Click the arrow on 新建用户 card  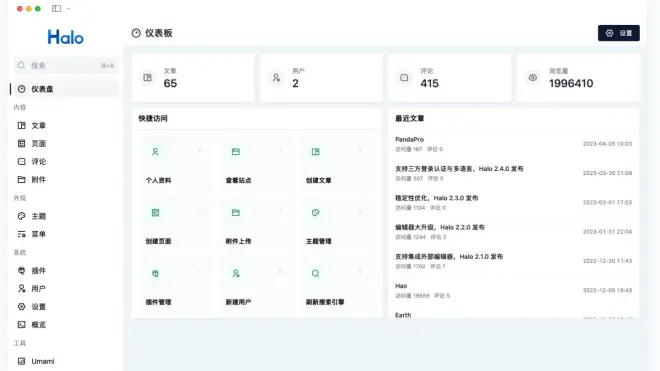click(x=280, y=272)
